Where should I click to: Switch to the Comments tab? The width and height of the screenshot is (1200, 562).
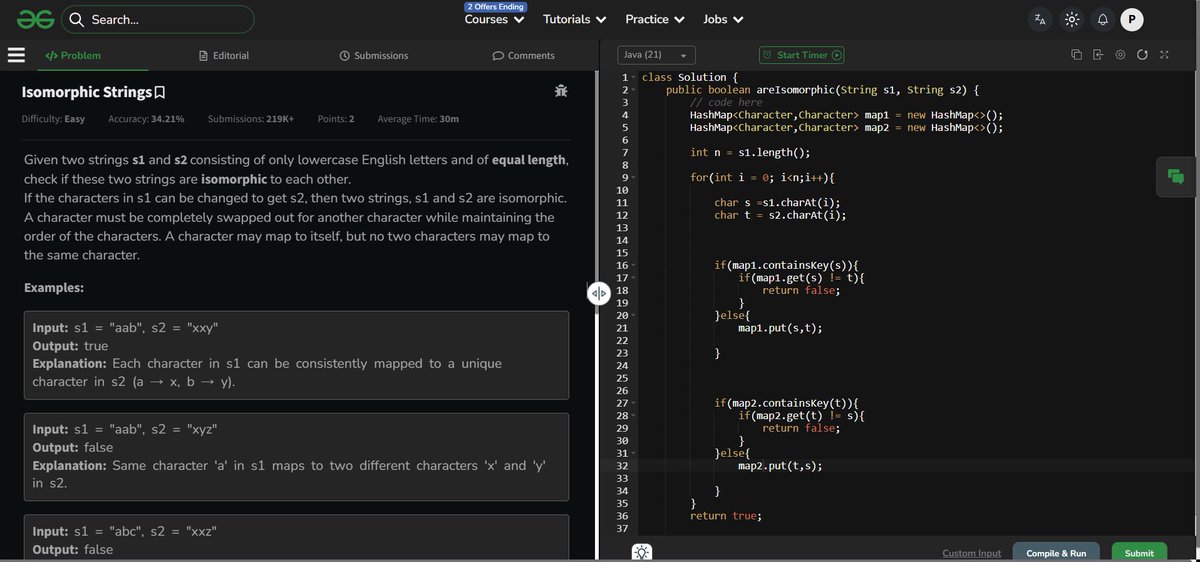tap(524, 55)
